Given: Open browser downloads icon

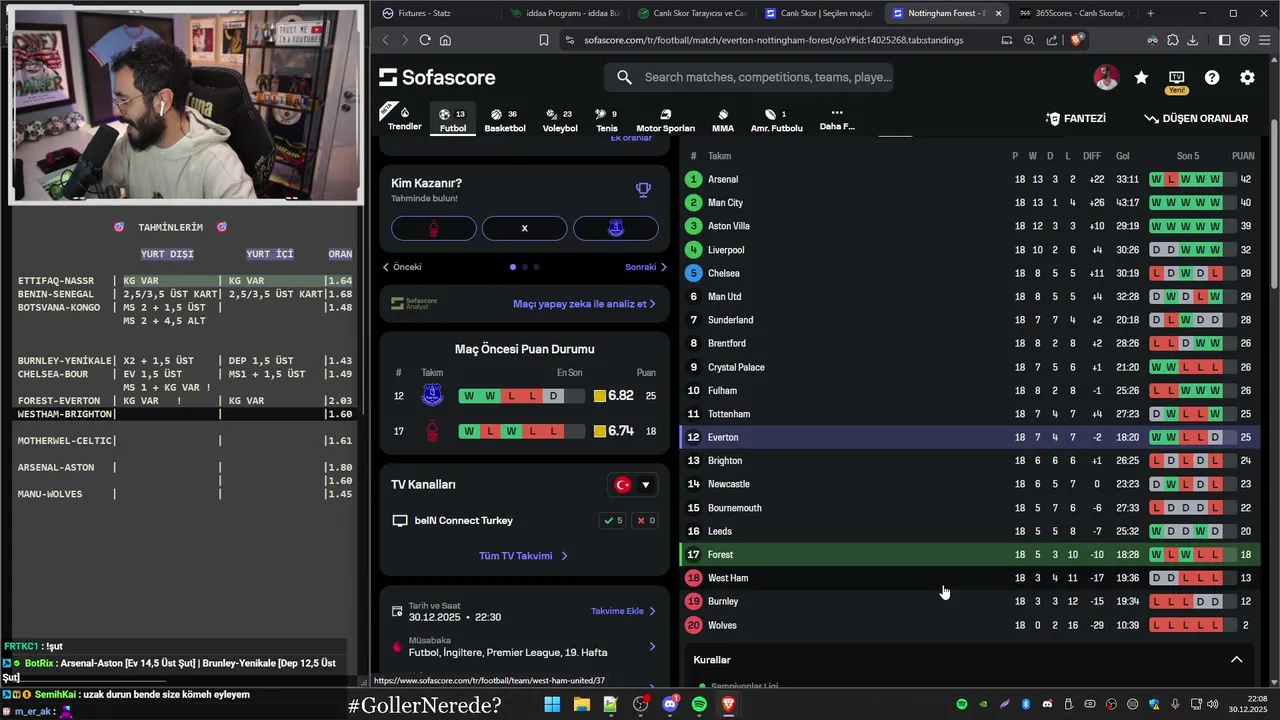Looking at the screenshot, I should [x=1192, y=40].
